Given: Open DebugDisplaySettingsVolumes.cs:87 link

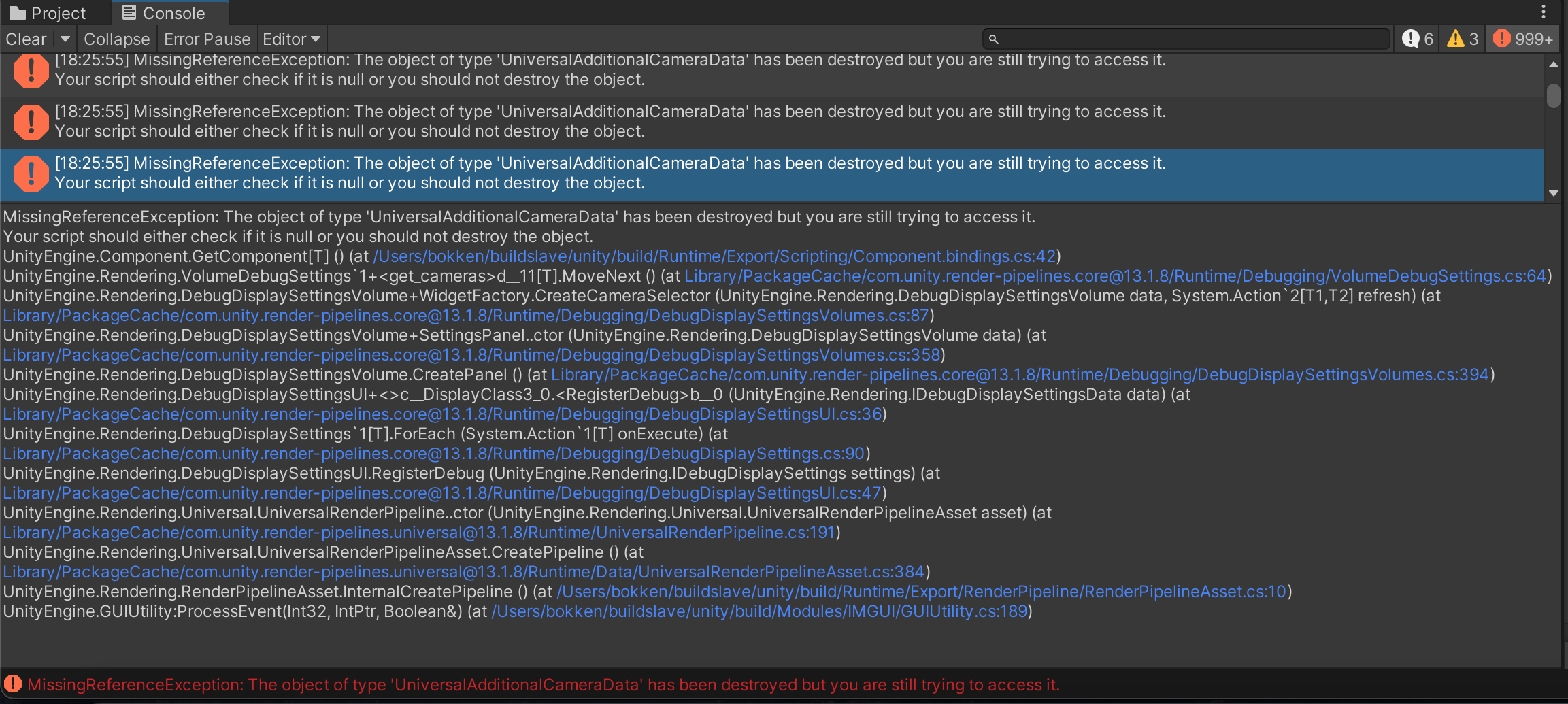Looking at the screenshot, I should (466, 316).
